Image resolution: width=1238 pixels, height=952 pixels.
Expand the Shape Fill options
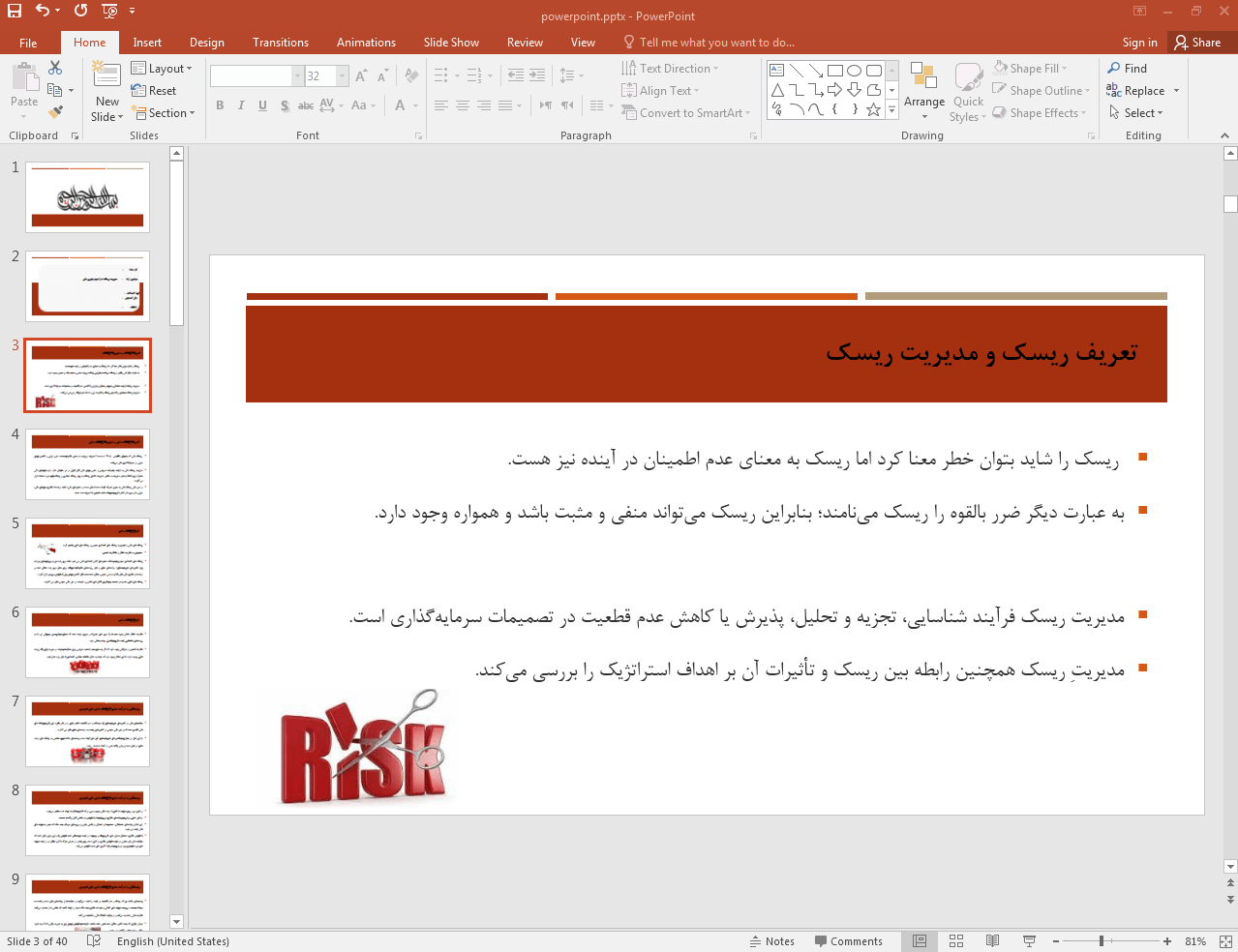coord(1065,67)
